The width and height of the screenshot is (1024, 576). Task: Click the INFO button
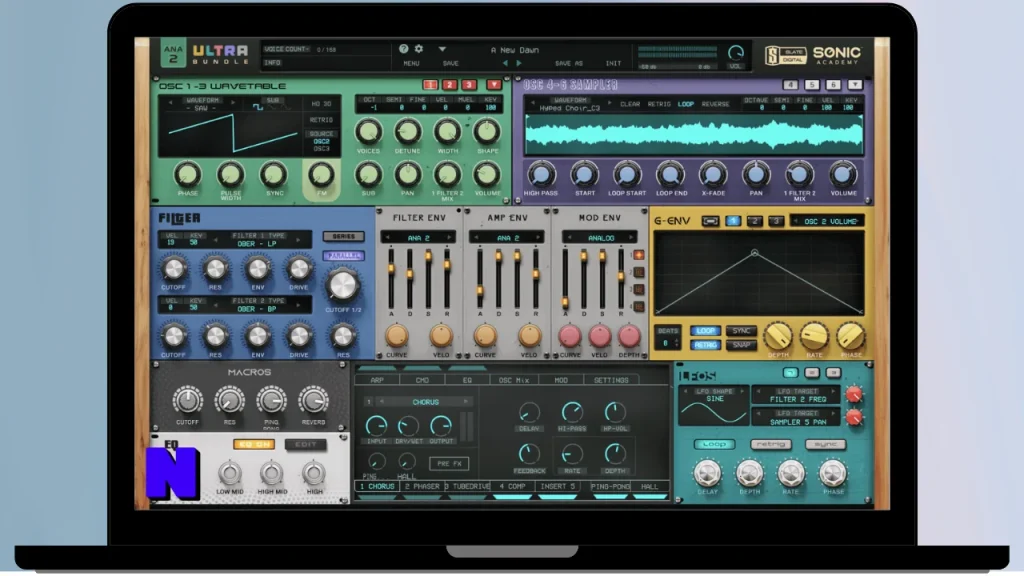click(x=272, y=63)
